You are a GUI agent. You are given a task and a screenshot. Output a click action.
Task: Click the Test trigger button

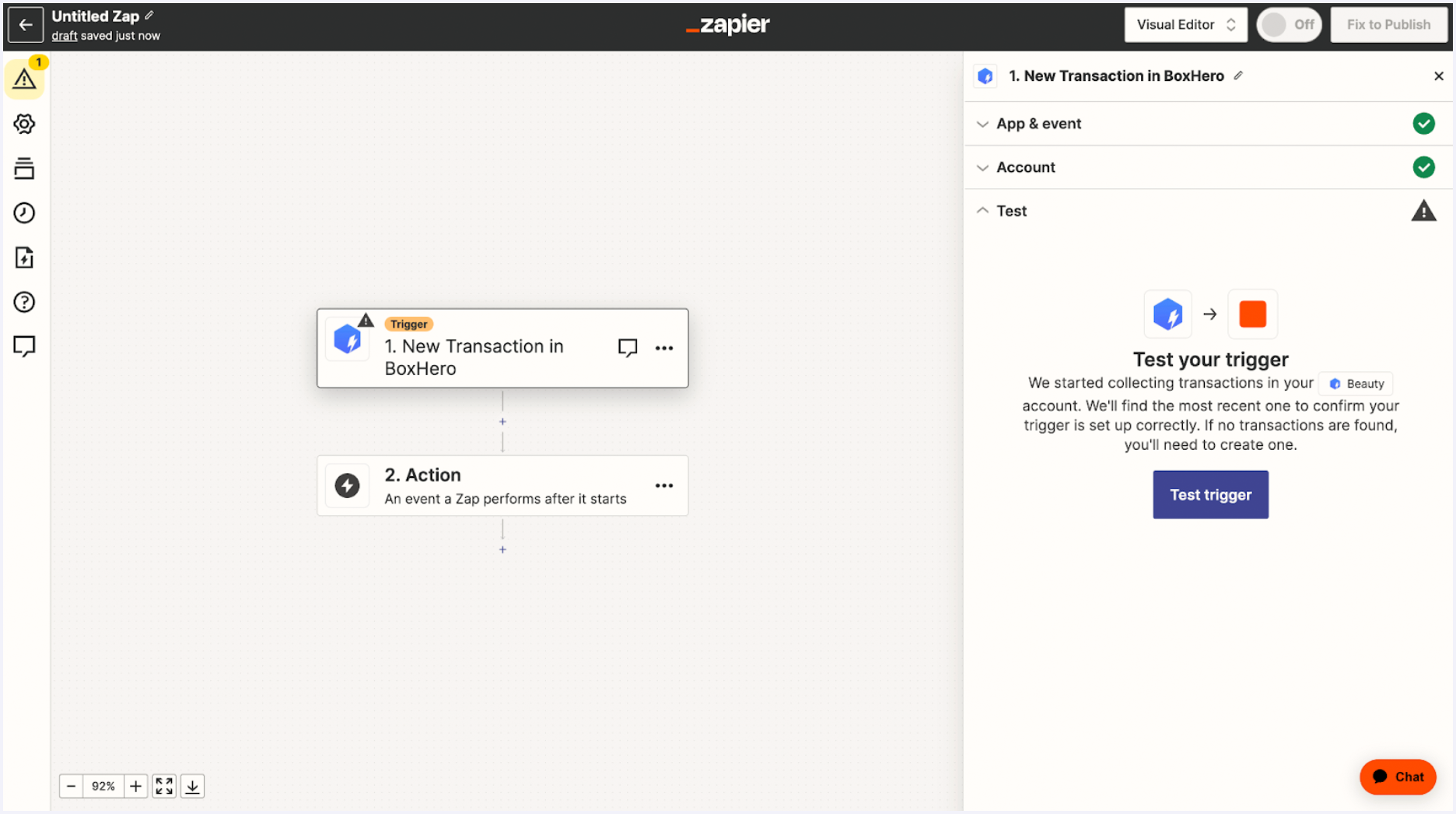1210,494
